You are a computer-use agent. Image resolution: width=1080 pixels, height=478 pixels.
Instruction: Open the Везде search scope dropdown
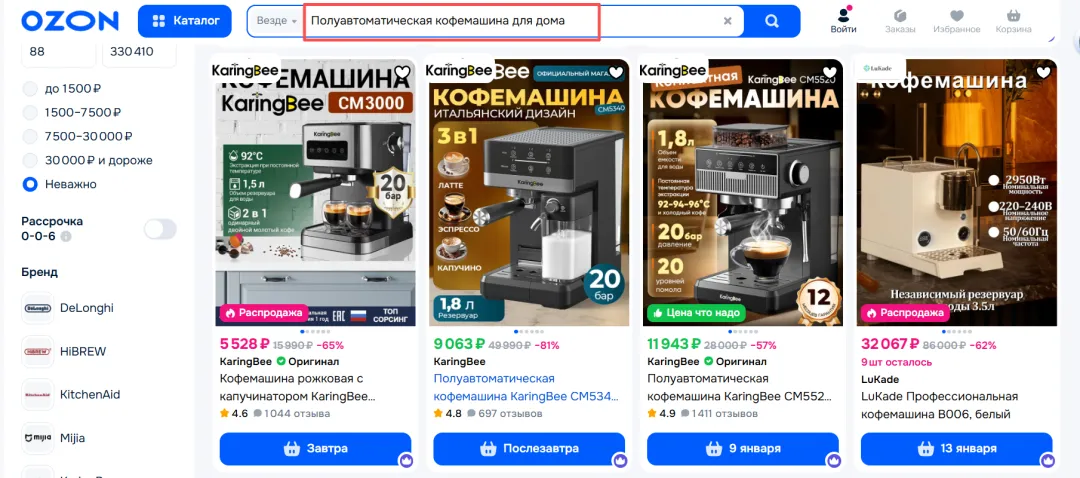277,21
